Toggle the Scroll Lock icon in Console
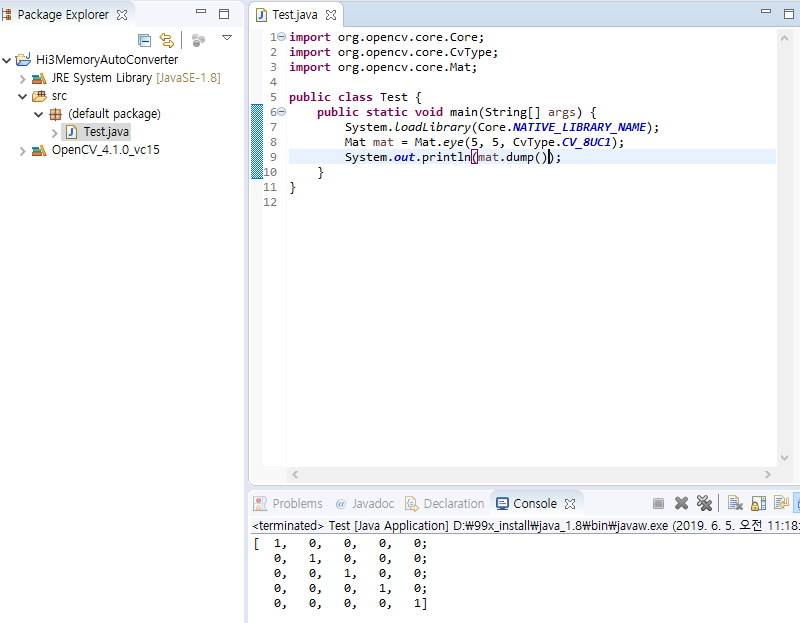 (x=758, y=503)
